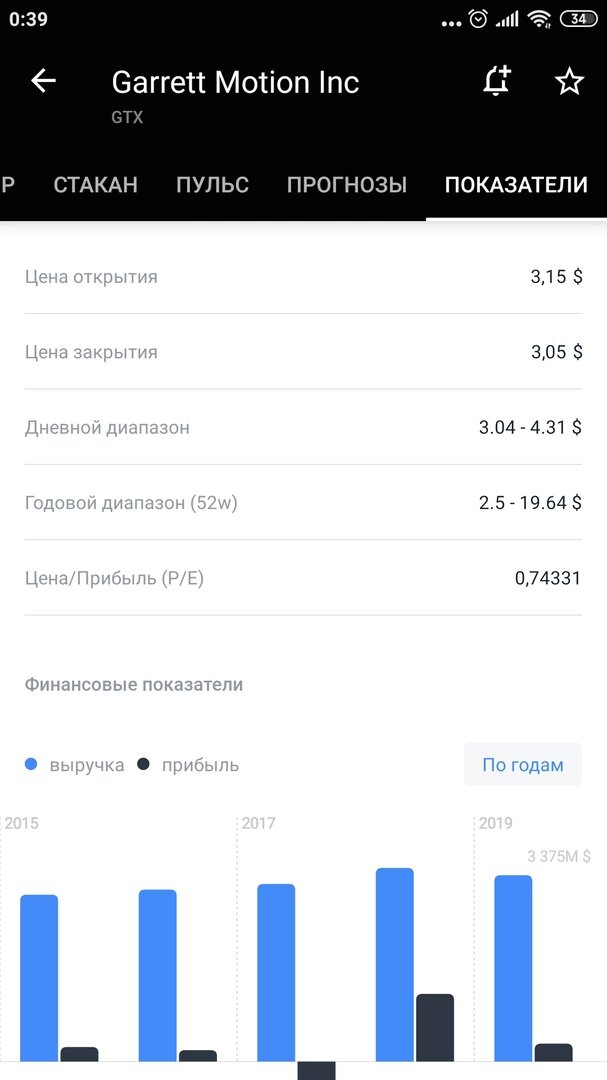
Task: Tap the dark прибыль legend dot
Action: [143, 764]
